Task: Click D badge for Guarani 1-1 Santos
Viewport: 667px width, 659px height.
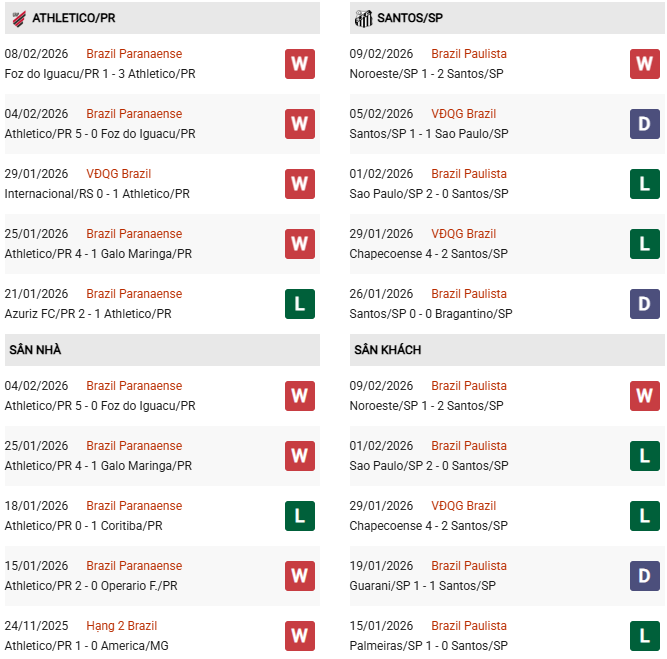Action: pyautogui.click(x=645, y=576)
